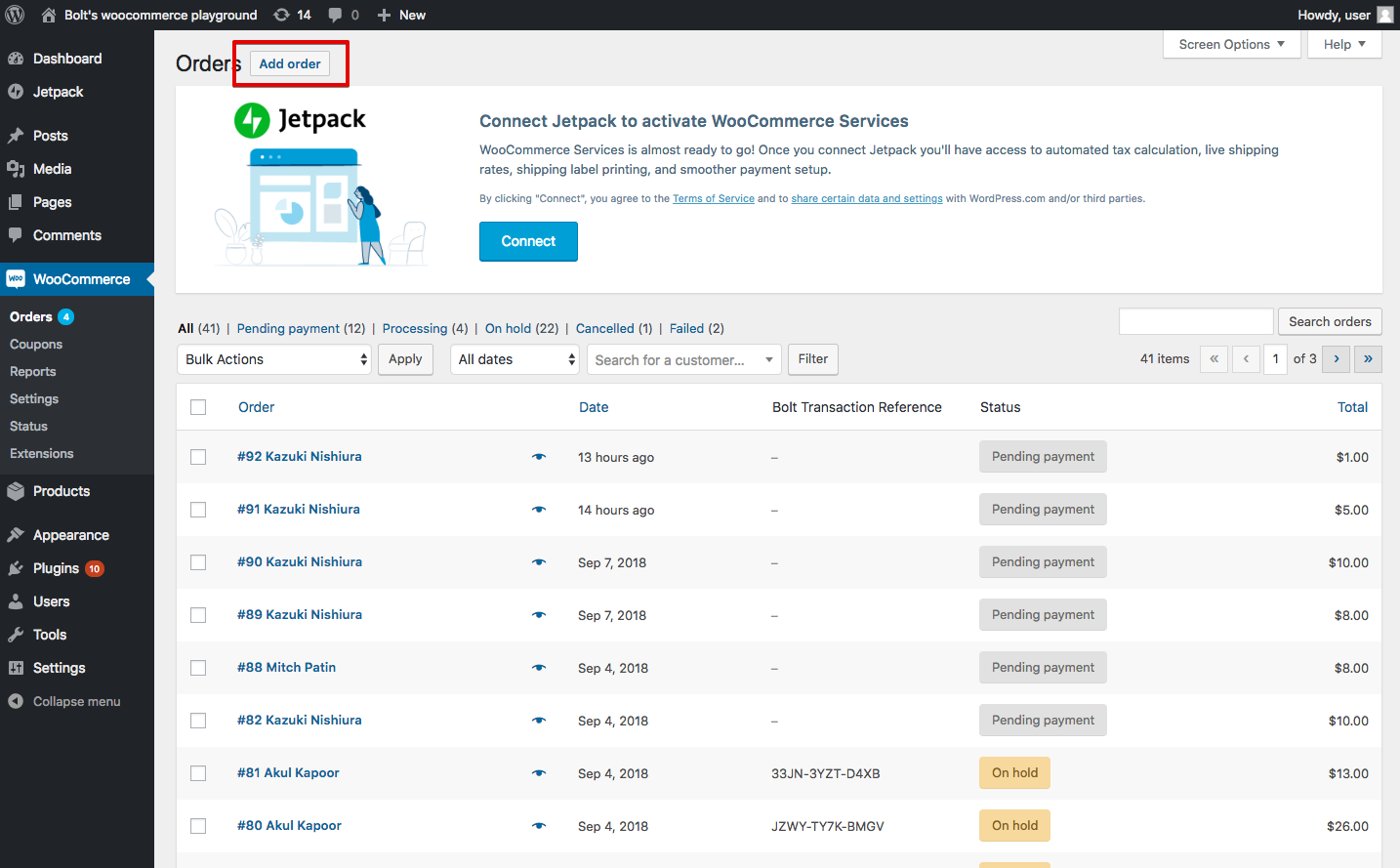Click the current page number field
1400x868 pixels.
tap(1275, 359)
